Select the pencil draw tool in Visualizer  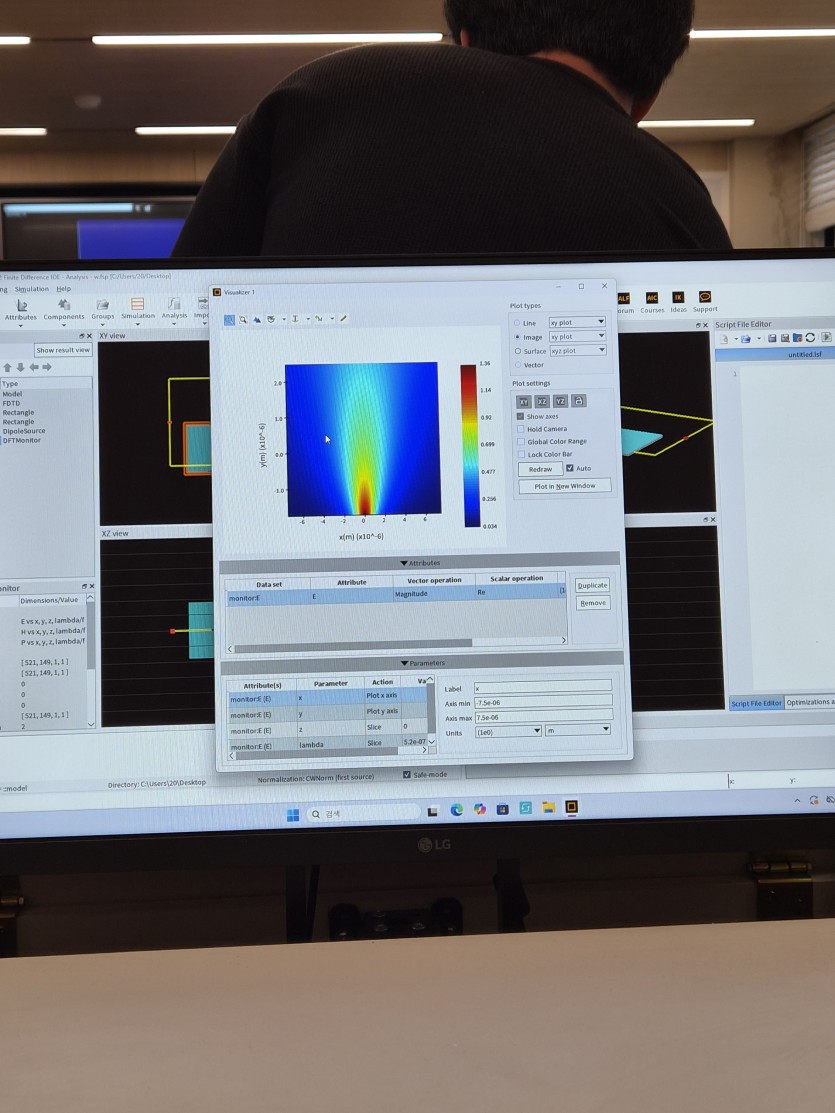[x=344, y=319]
